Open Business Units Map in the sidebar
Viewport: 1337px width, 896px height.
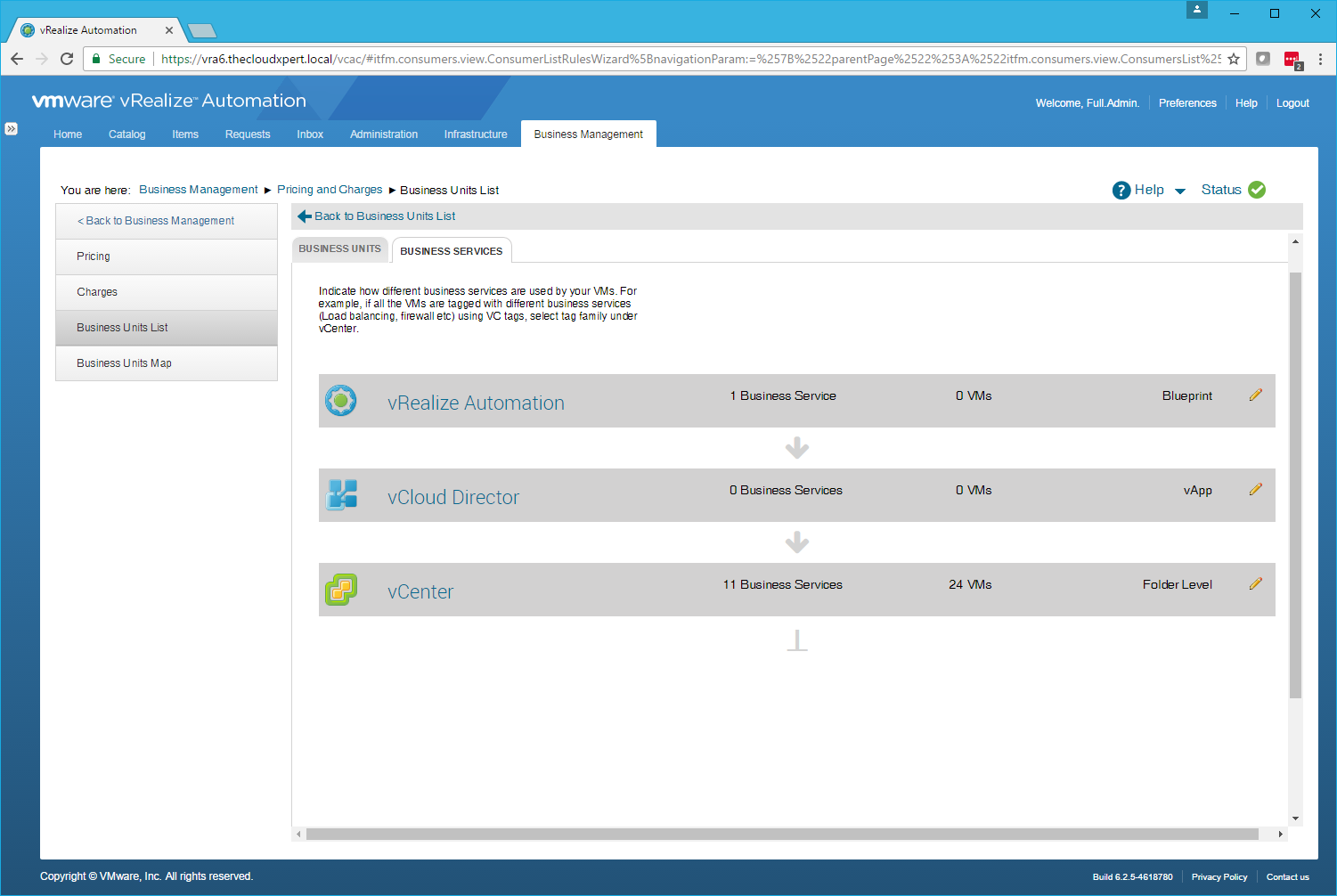pyautogui.click(x=124, y=363)
